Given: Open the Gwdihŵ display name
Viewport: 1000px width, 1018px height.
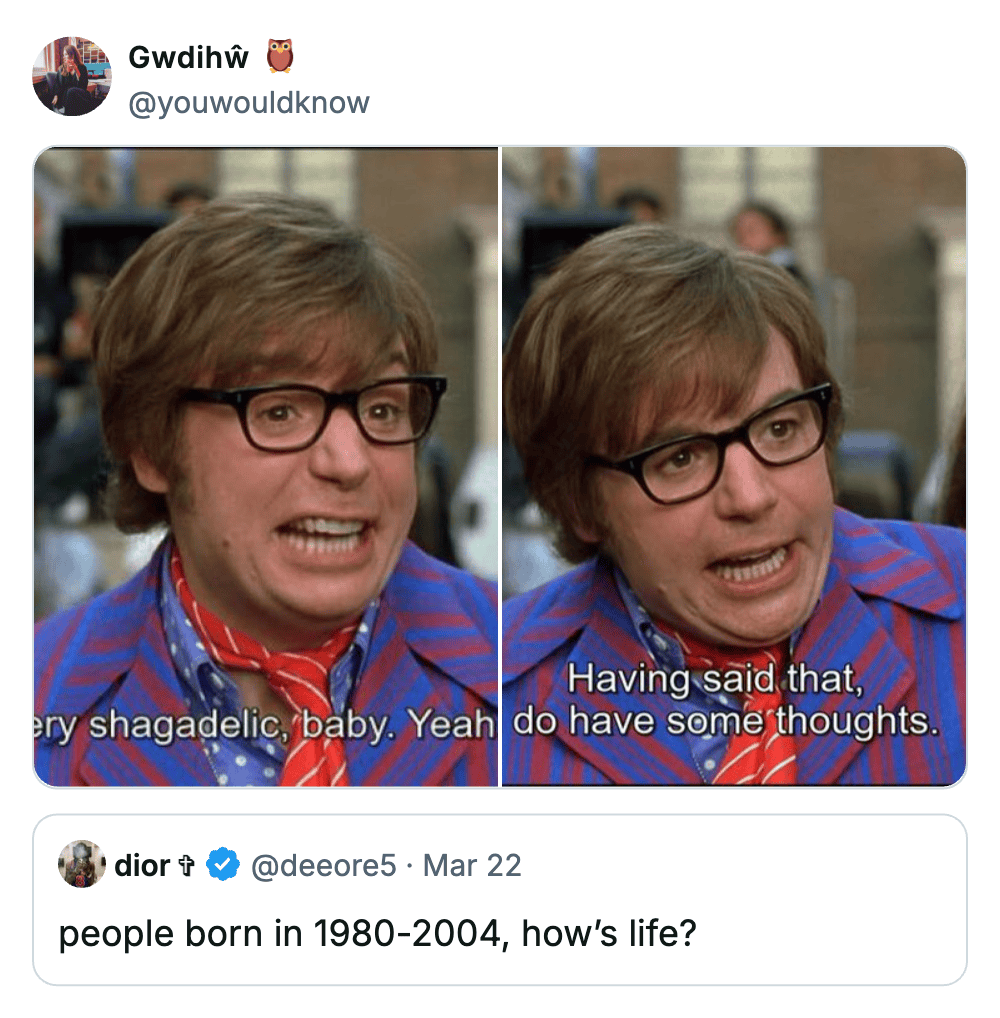Looking at the screenshot, I should tap(188, 58).
